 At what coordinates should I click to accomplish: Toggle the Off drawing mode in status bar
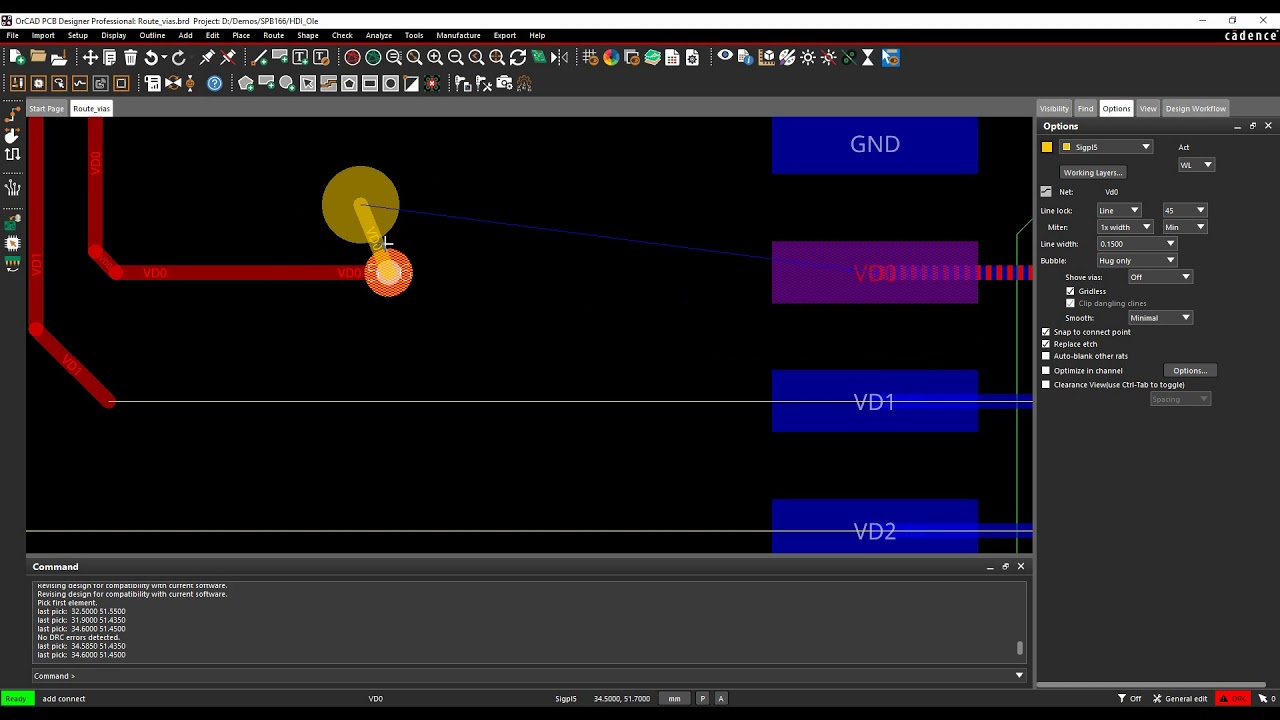coord(1129,699)
